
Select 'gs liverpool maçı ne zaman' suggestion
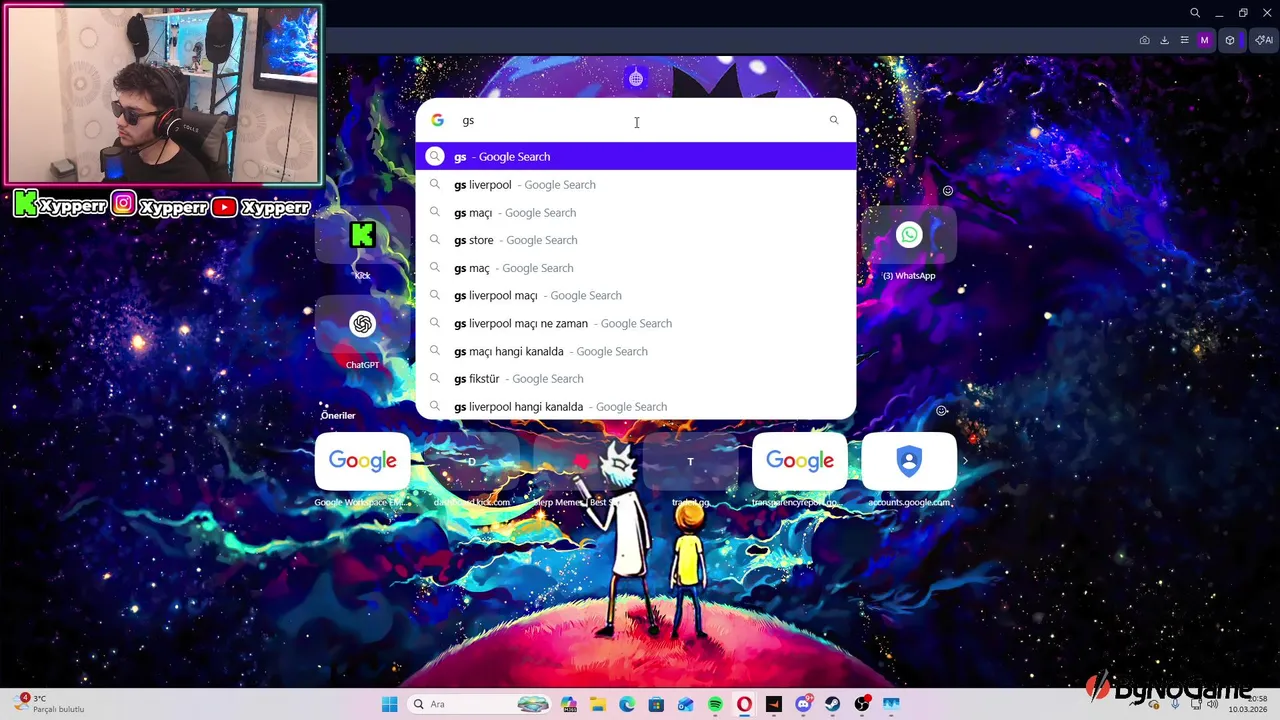tap(636, 323)
